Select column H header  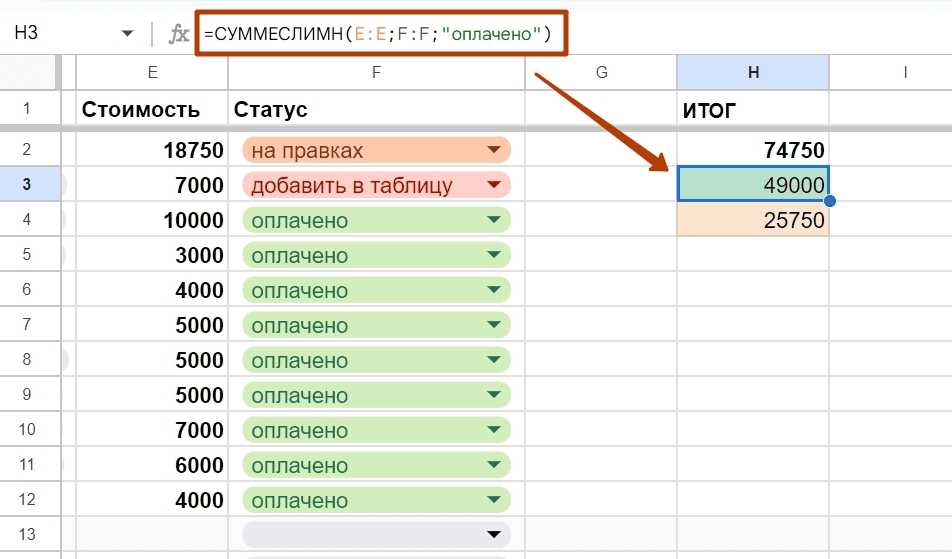(x=753, y=72)
